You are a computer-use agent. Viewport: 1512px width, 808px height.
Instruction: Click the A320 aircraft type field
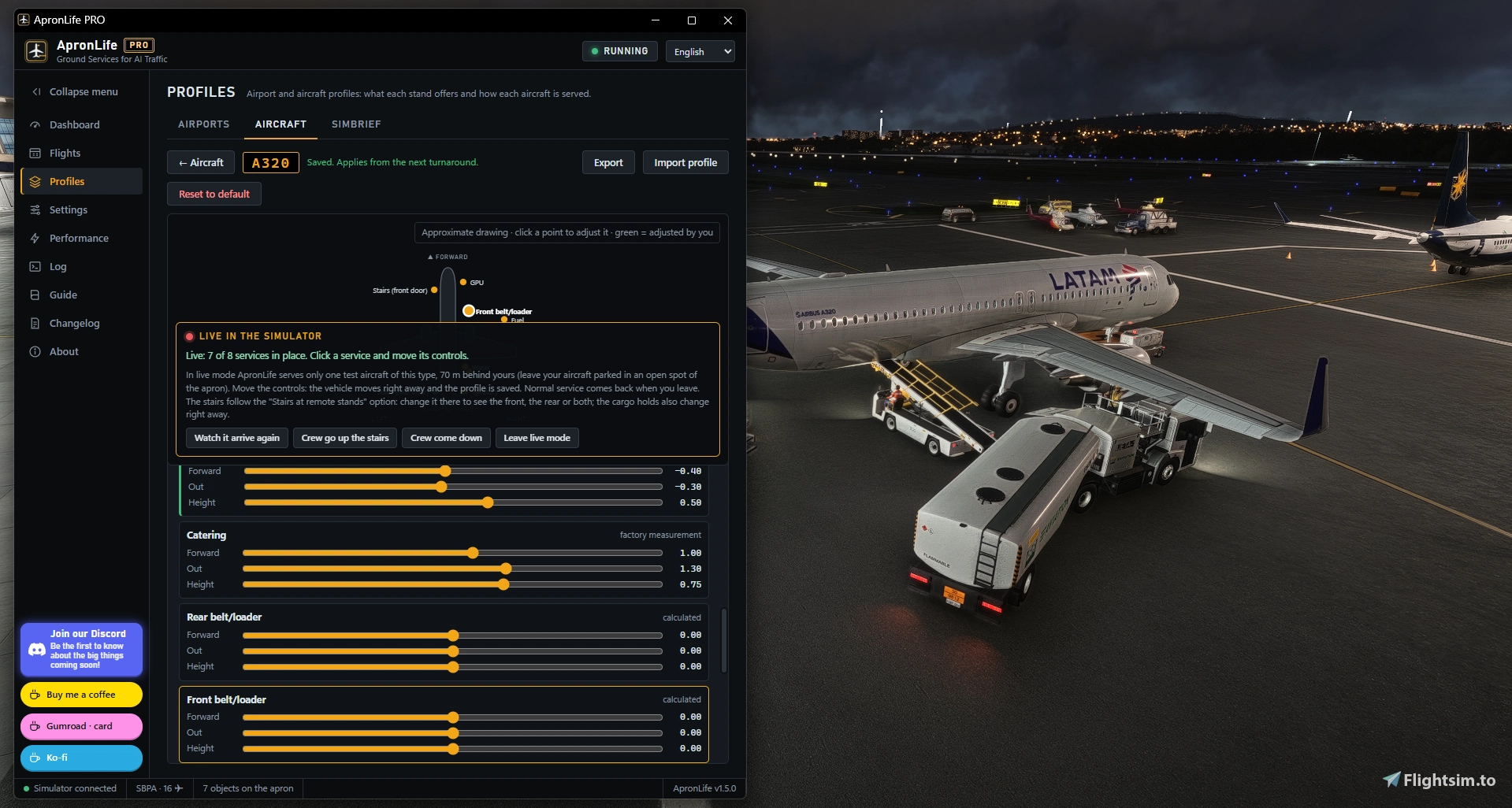point(271,162)
